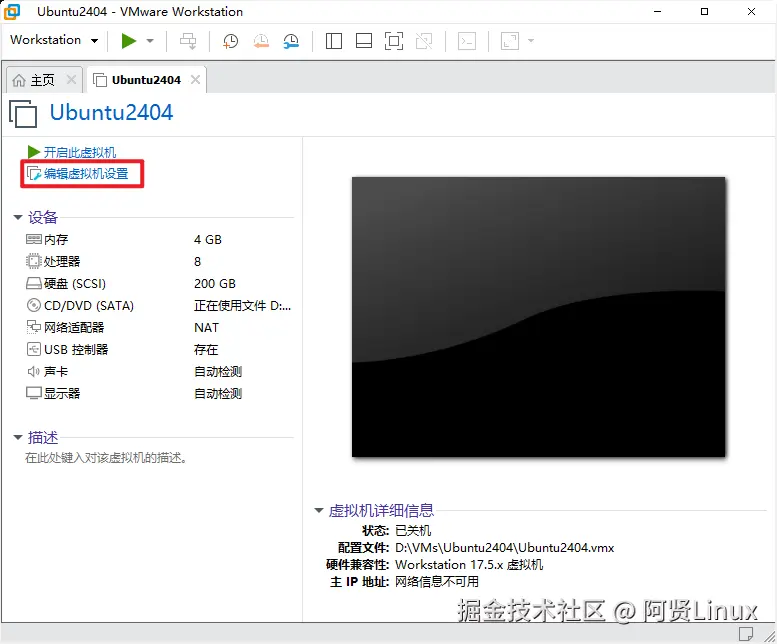Select the CD/DVD (SATA) device row

[x=159, y=306]
